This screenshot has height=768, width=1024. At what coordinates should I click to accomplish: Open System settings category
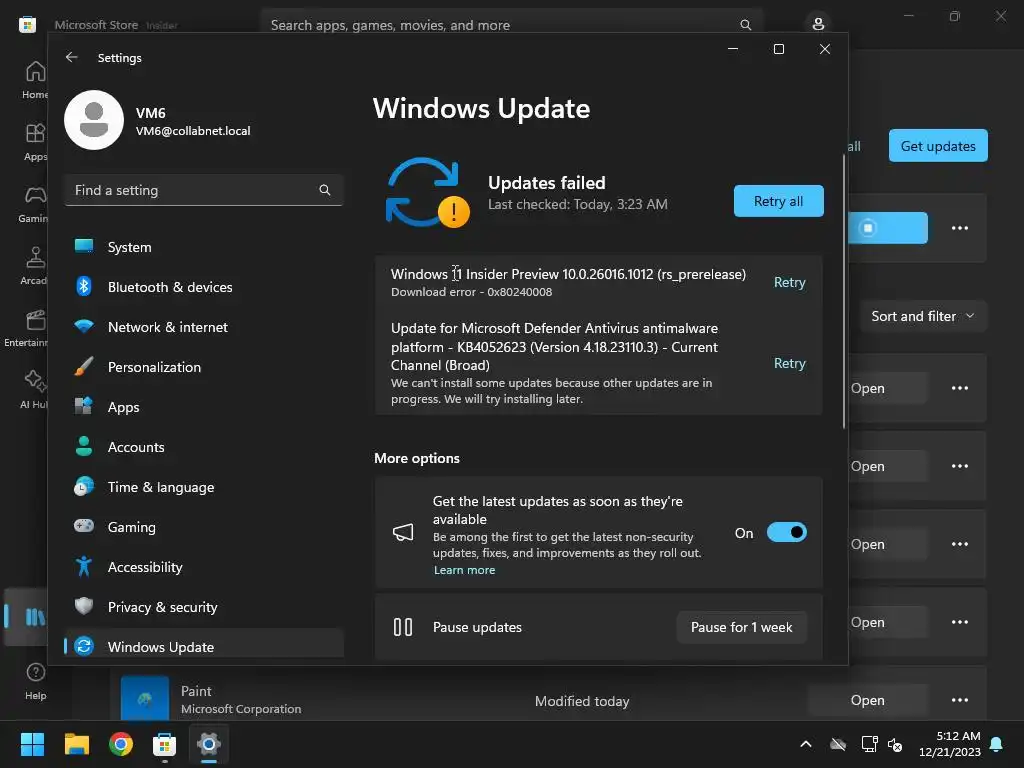point(204,247)
